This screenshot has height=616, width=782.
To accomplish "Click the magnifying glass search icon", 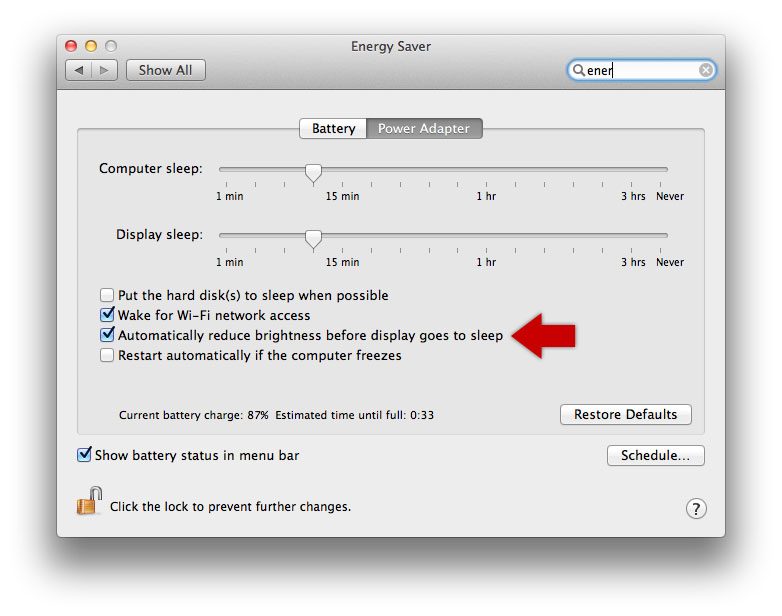I will pos(578,70).
